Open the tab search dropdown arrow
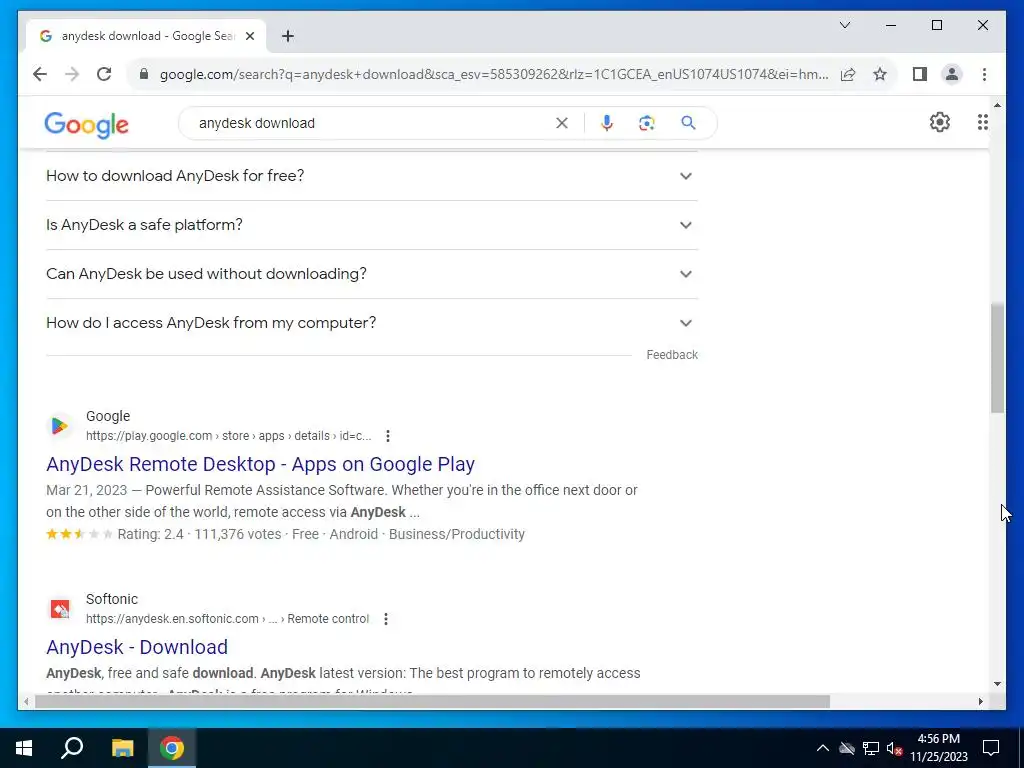The width and height of the screenshot is (1024, 768). (844, 25)
